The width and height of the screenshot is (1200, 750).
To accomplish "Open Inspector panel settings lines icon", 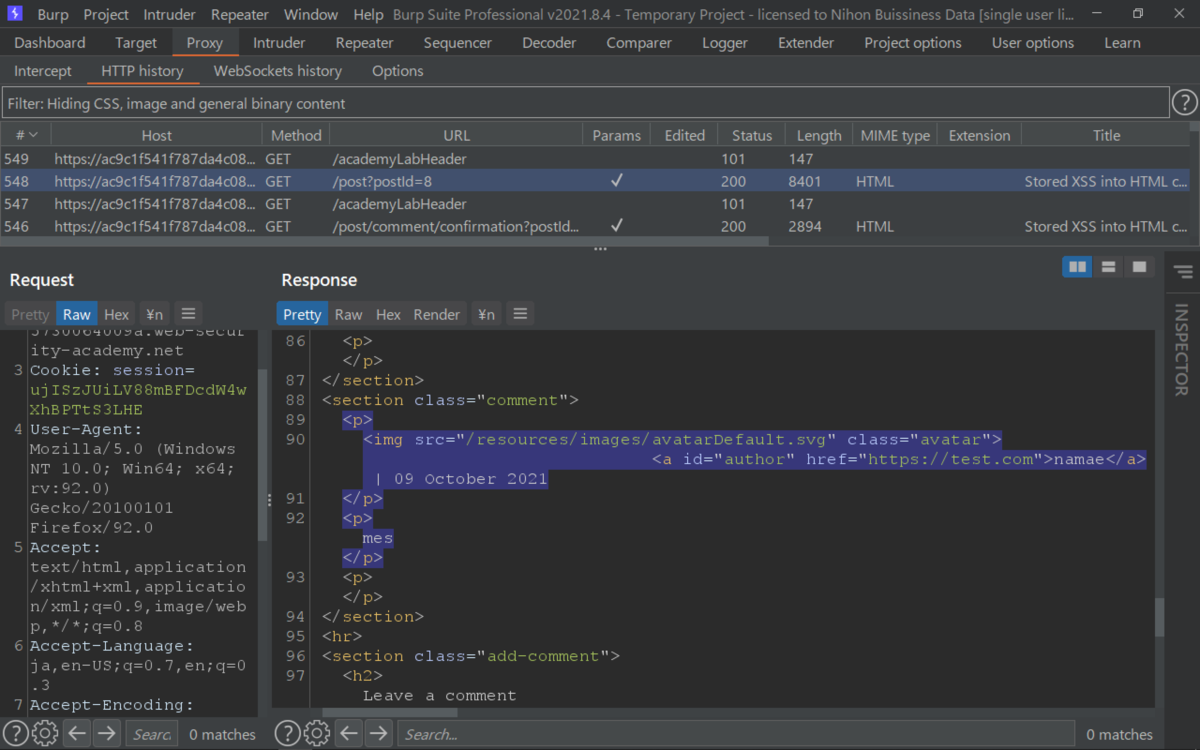I will pyautogui.click(x=1183, y=272).
